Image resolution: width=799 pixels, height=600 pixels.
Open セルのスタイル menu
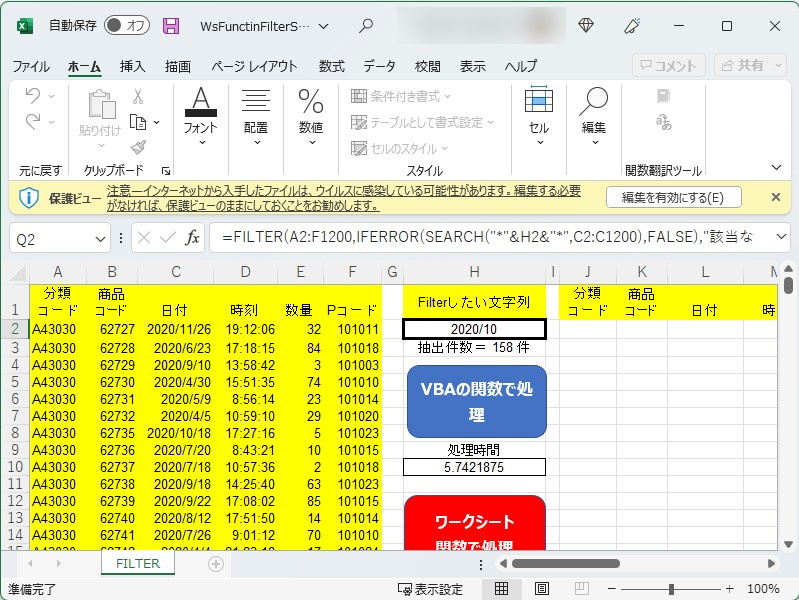pos(399,148)
